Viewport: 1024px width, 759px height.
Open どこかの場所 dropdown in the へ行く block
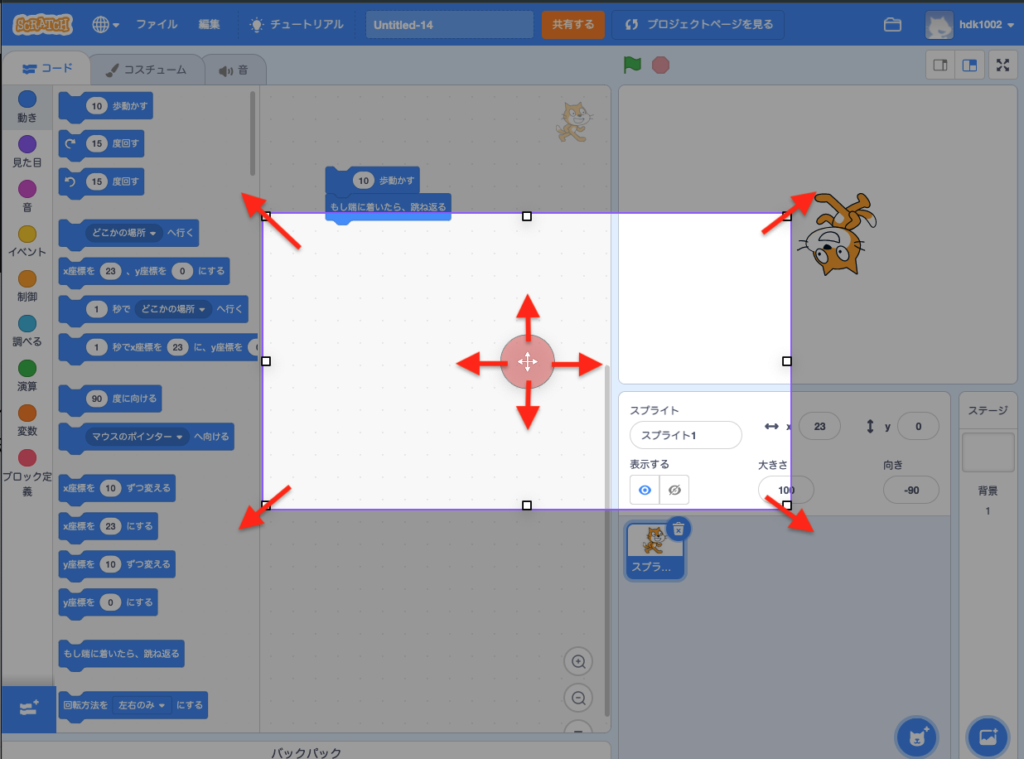(x=124, y=233)
